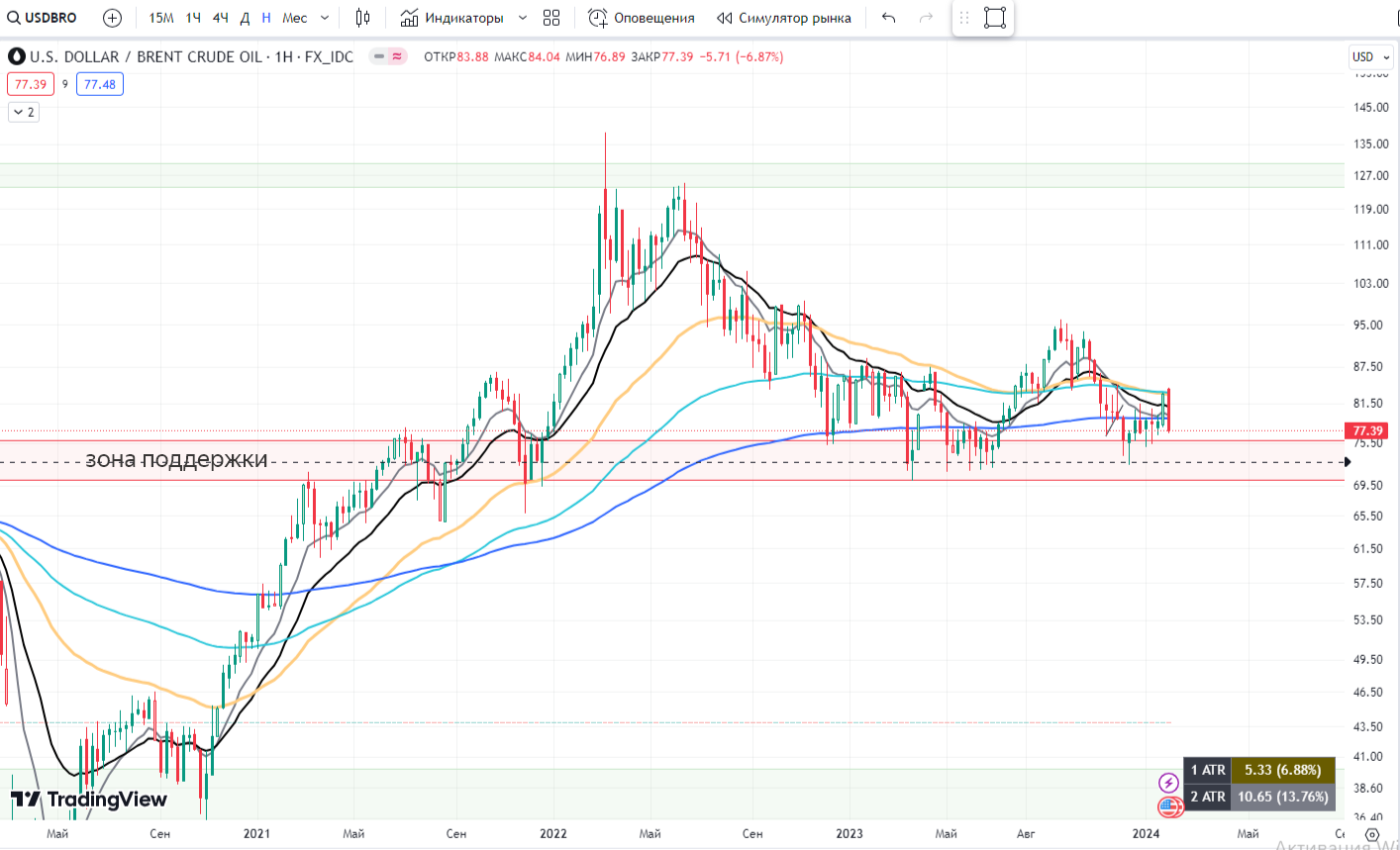Click the 10.65 (13.76%) ATR value

pyautogui.click(x=1283, y=797)
